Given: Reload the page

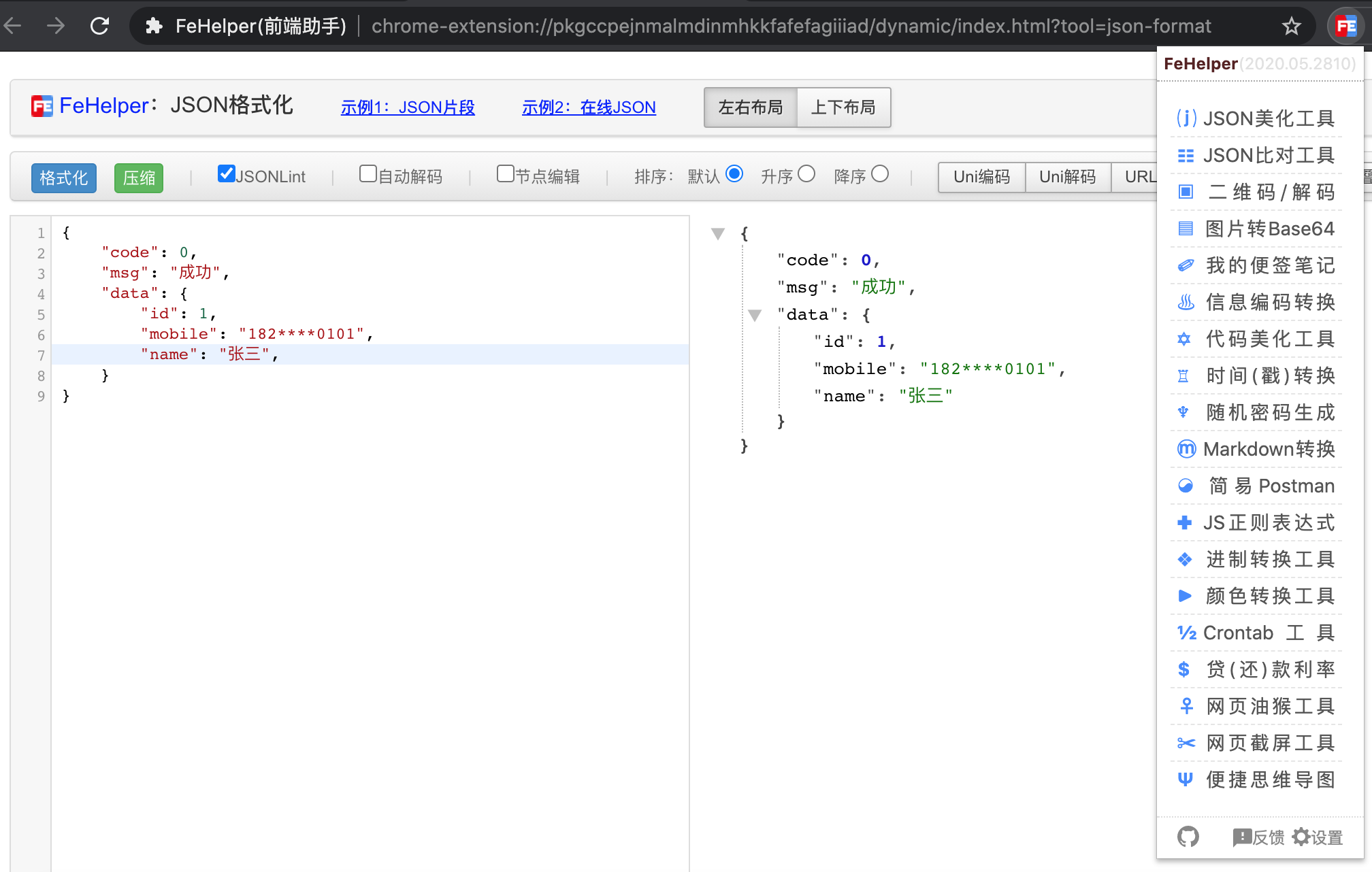Looking at the screenshot, I should click(x=100, y=27).
